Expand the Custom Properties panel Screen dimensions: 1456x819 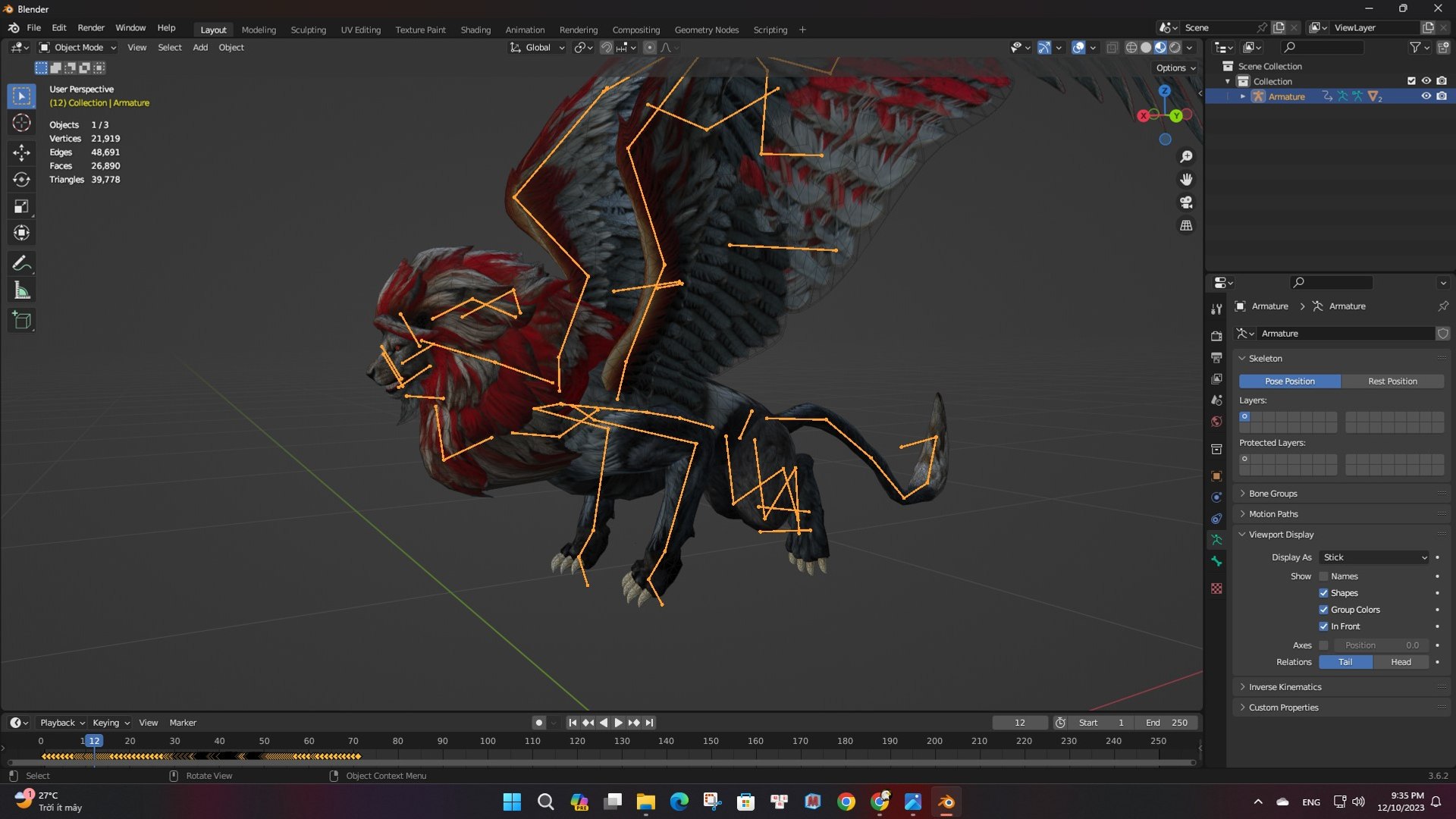coord(1283,708)
